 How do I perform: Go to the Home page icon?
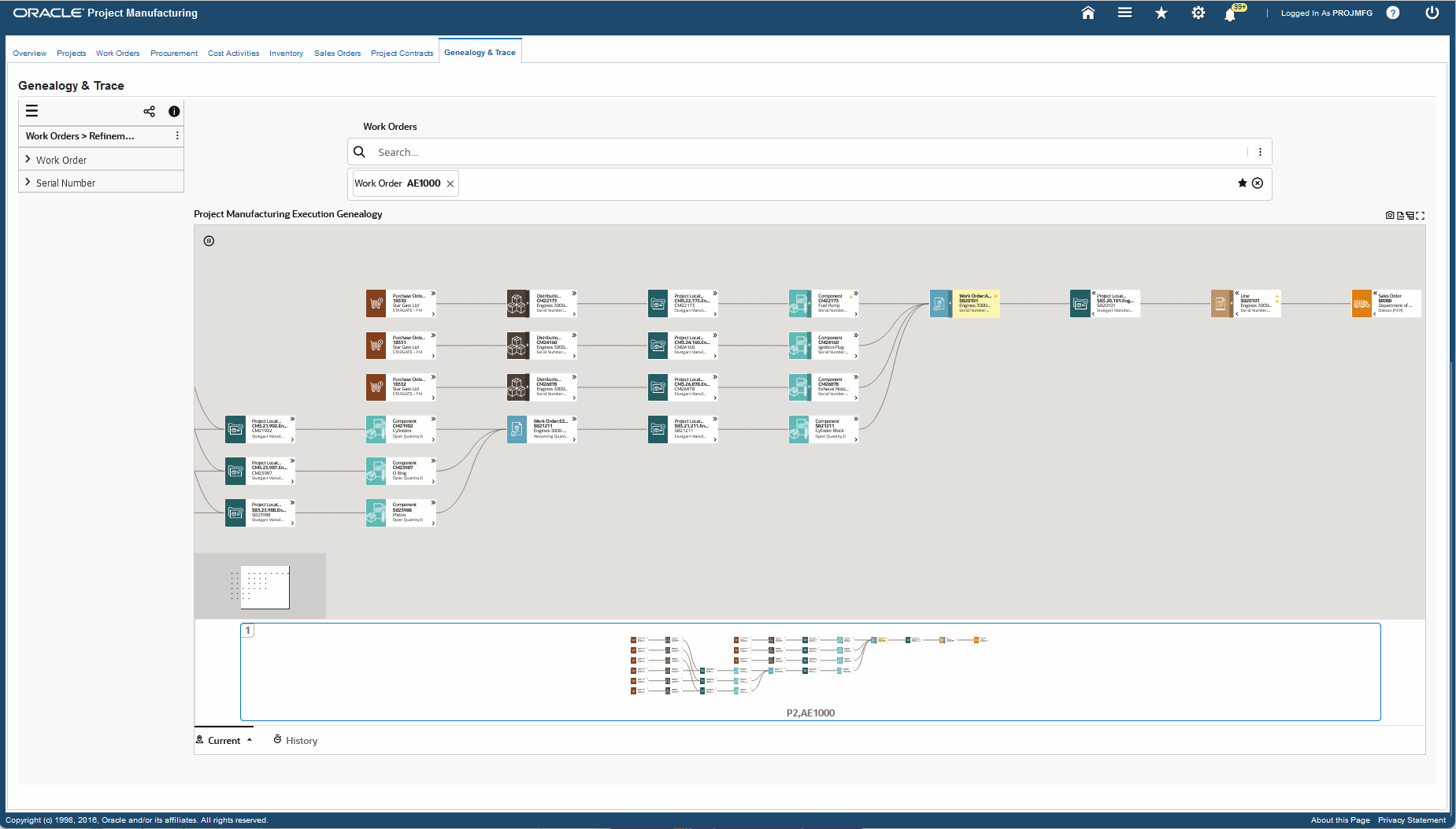point(1088,13)
